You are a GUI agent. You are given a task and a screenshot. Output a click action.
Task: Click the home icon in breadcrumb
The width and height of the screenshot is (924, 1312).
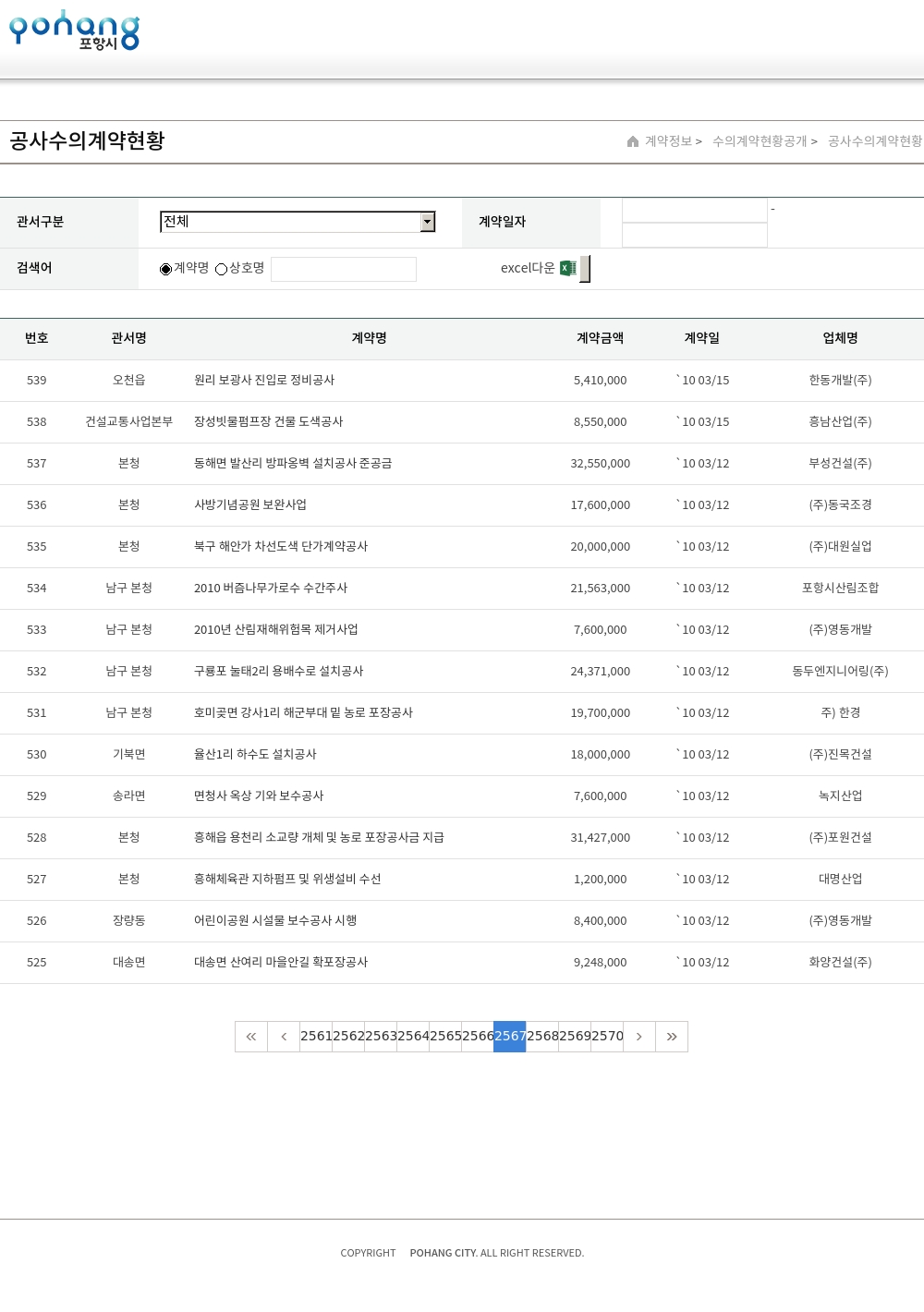point(633,141)
